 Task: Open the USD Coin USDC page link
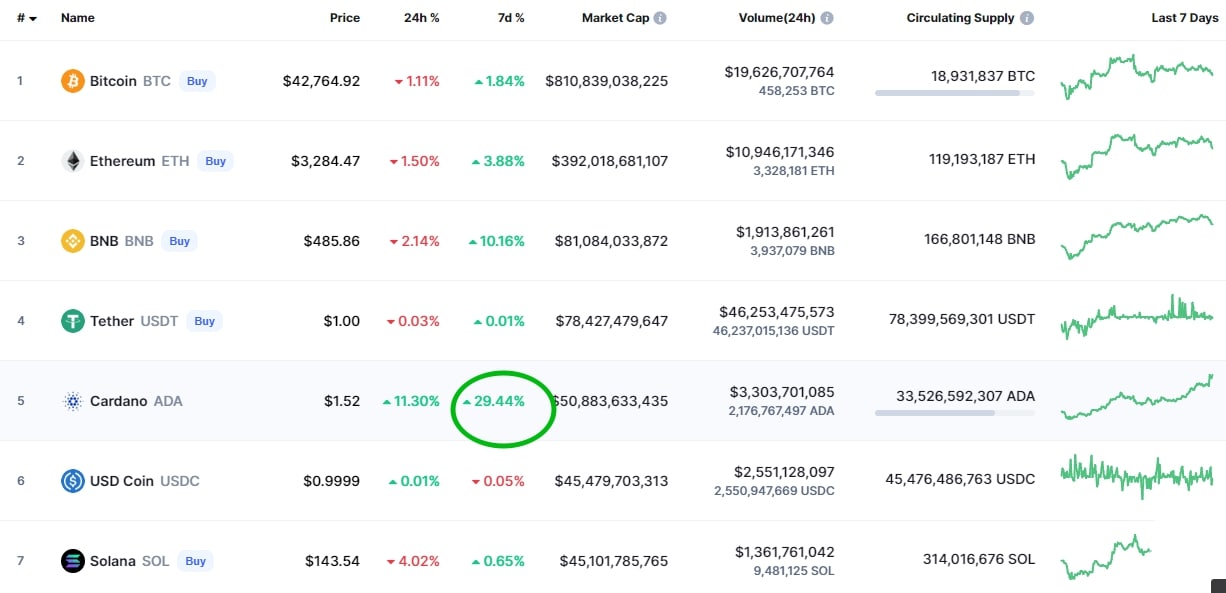pos(145,481)
